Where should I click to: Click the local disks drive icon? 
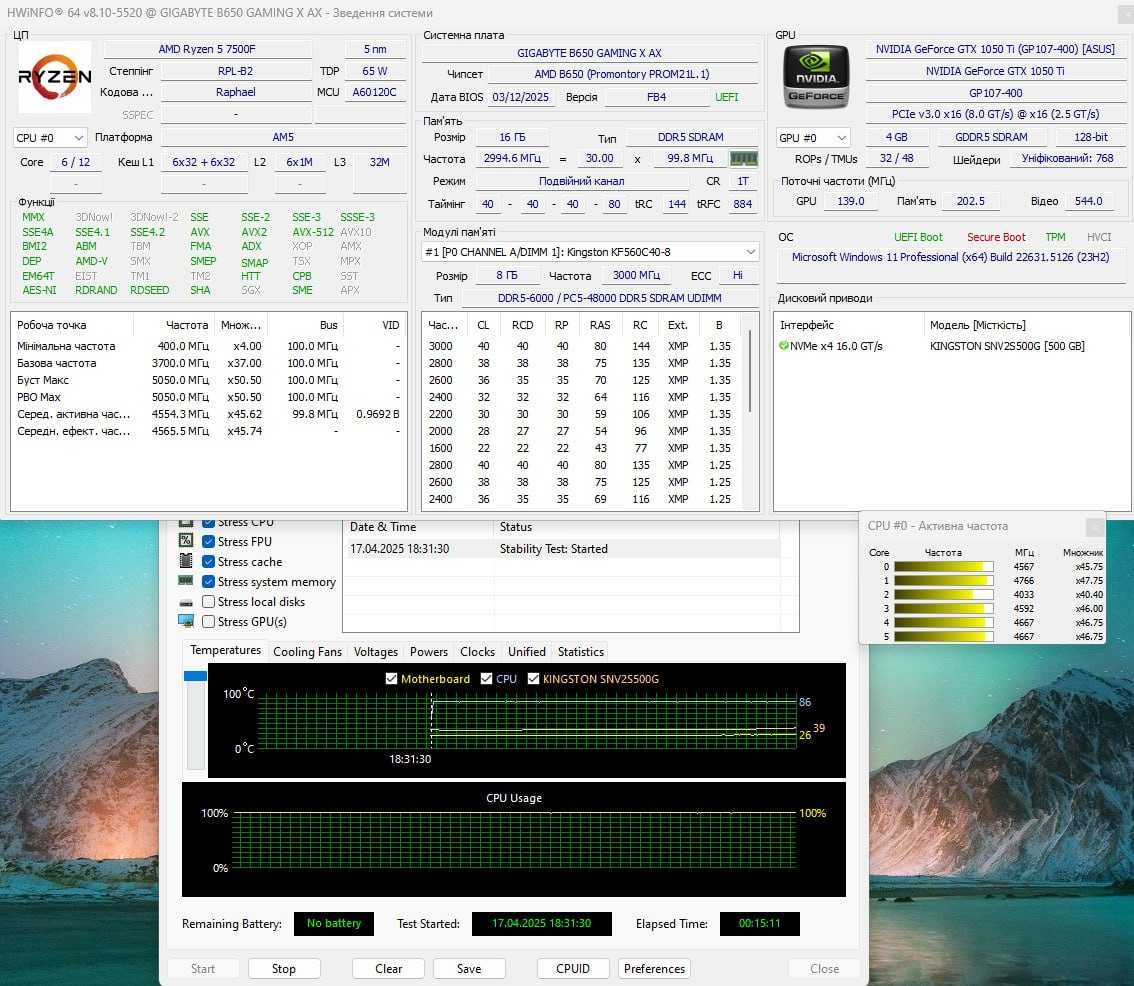[186, 602]
